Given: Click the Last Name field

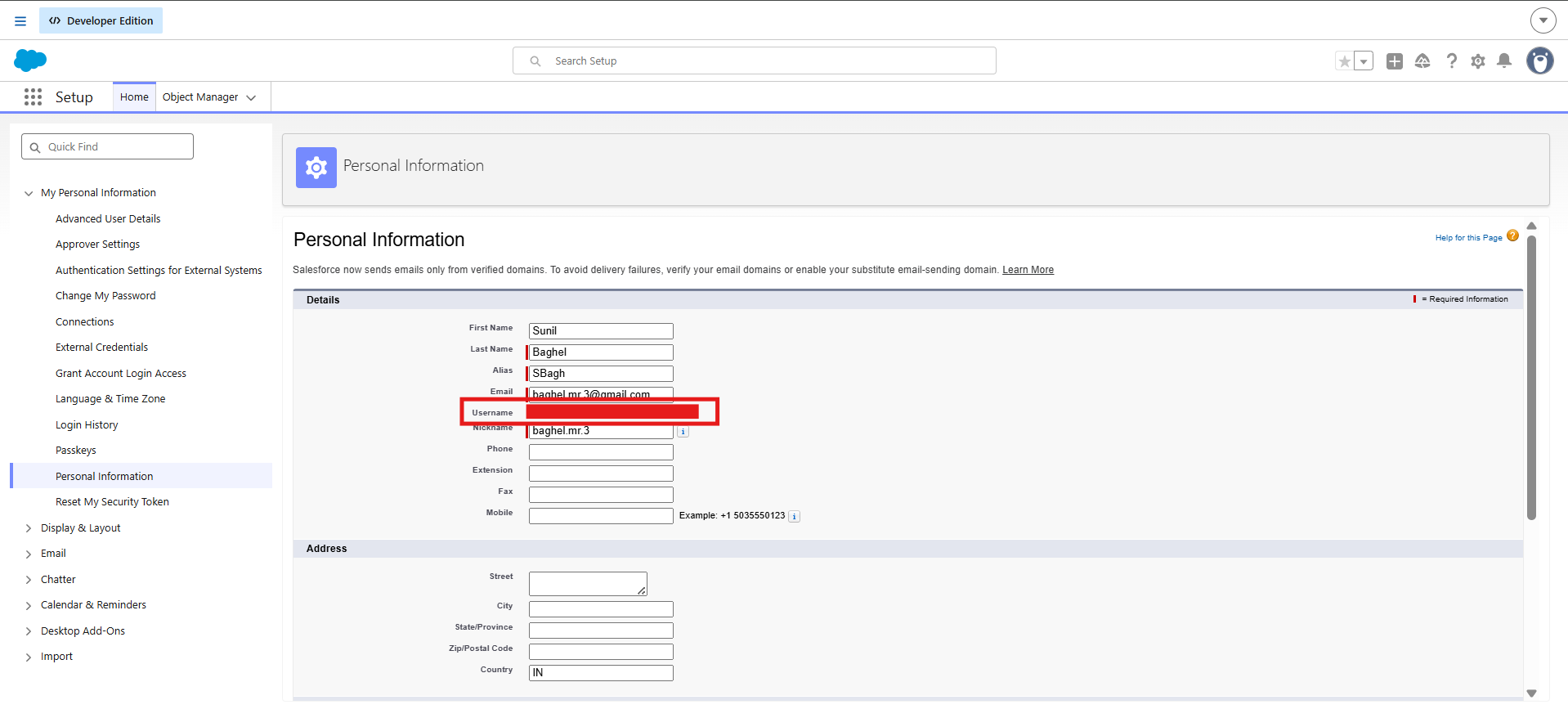Looking at the screenshot, I should [601, 352].
